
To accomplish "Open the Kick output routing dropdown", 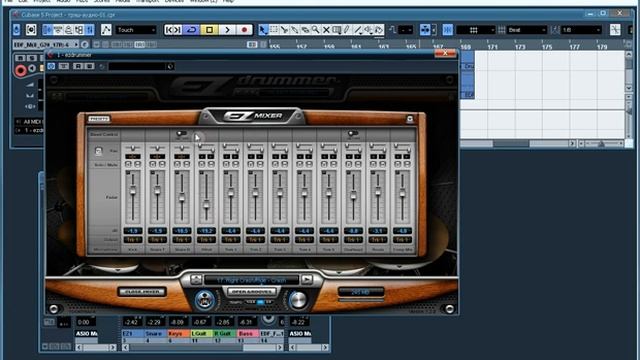I will [133, 240].
